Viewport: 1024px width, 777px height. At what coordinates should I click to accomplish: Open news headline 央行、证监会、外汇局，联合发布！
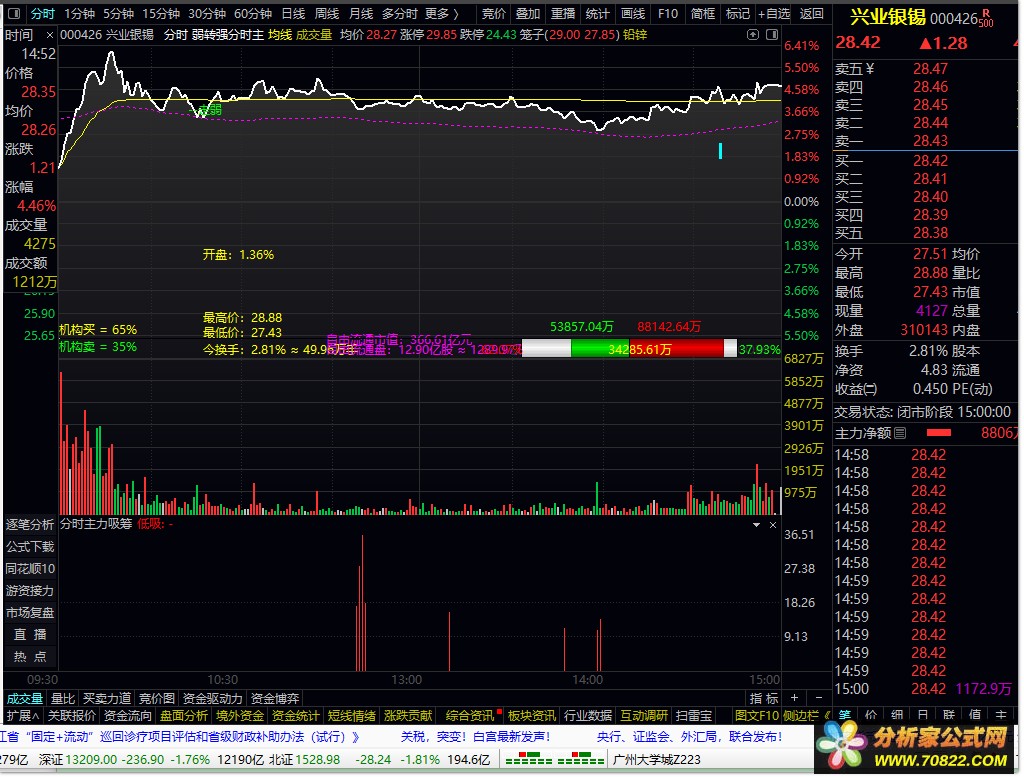pyautogui.click(x=689, y=737)
